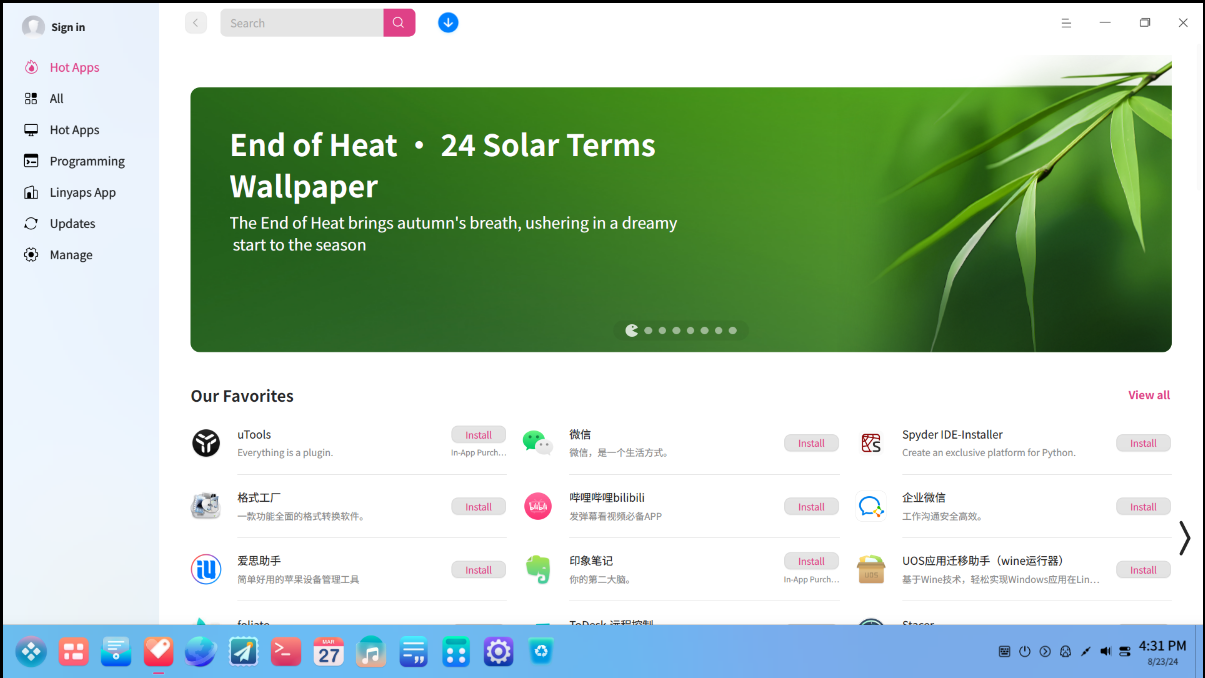The width and height of the screenshot is (1205, 678).
Task: Open the View all favorites link
Action: coord(1148,395)
